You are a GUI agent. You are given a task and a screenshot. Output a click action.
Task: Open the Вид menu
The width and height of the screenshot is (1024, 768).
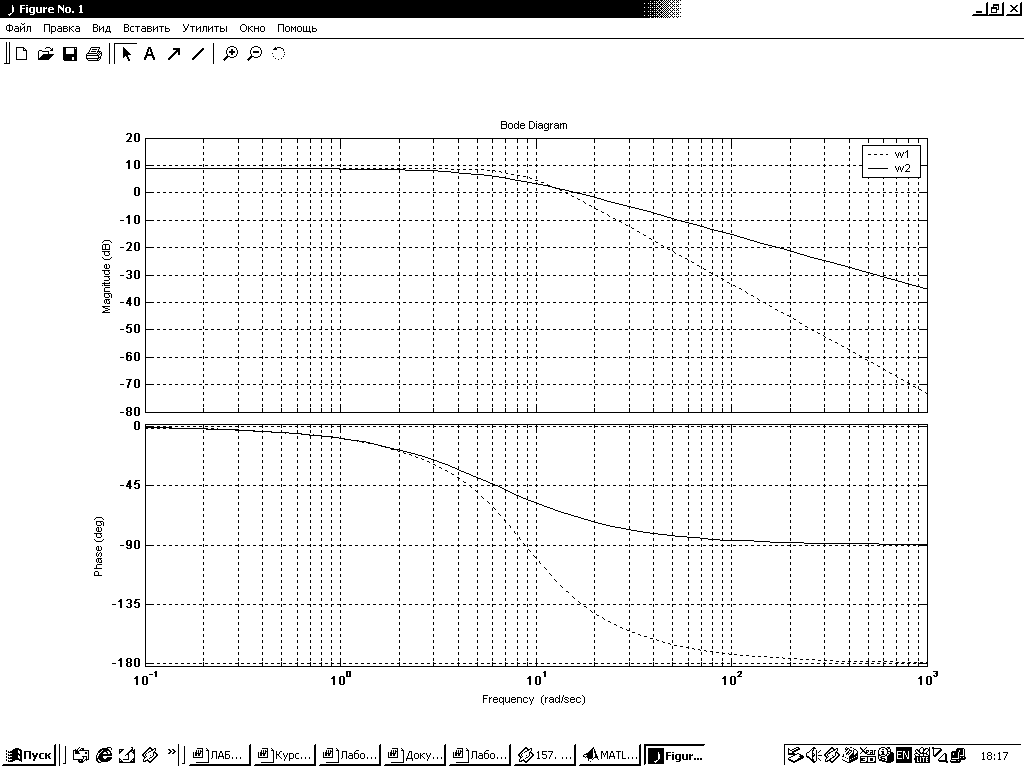101,28
